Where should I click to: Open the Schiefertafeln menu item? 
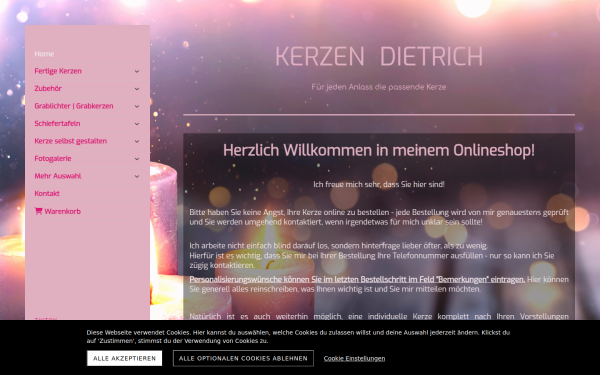click(x=57, y=124)
